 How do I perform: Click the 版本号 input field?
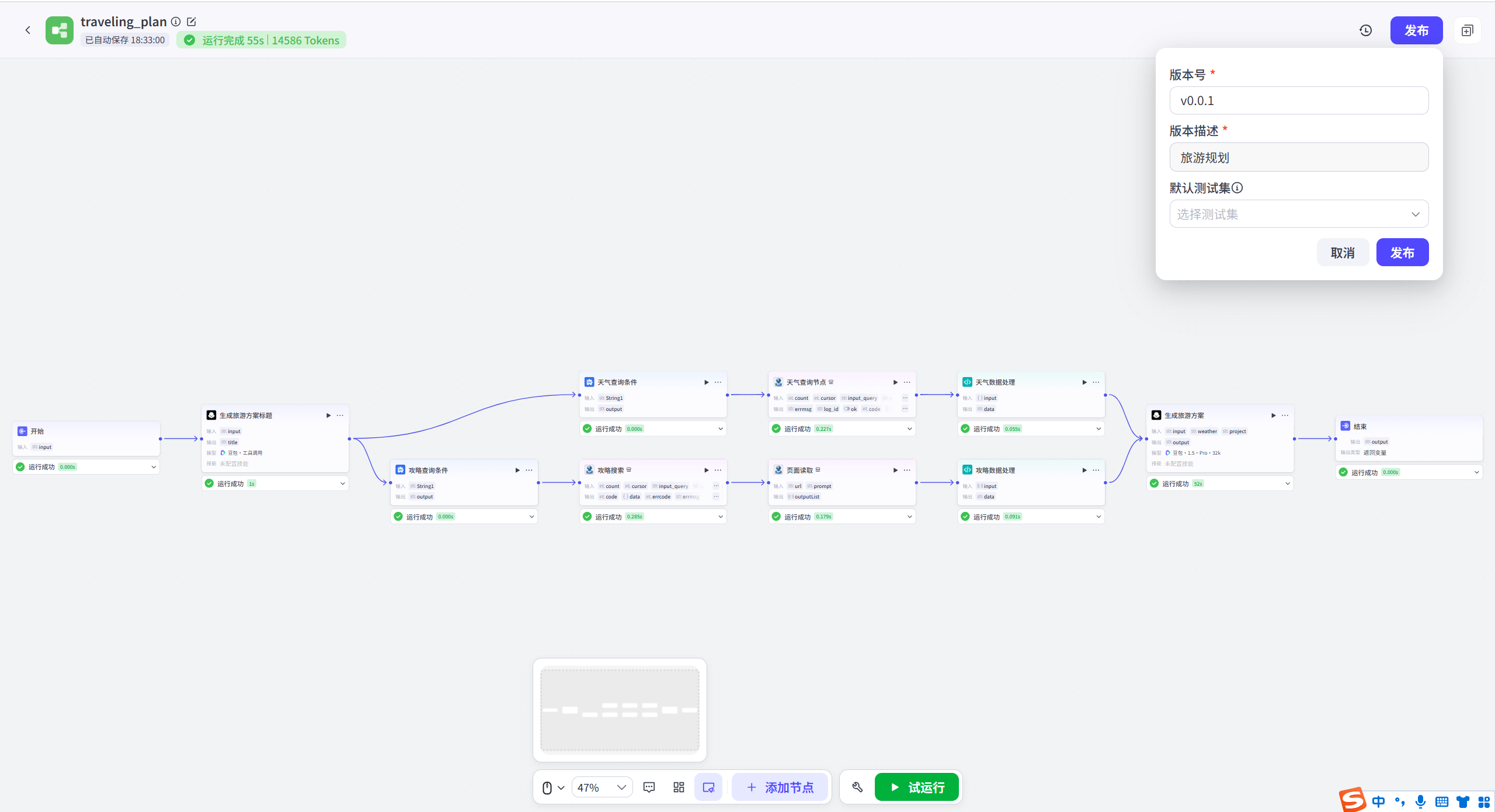1299,101
